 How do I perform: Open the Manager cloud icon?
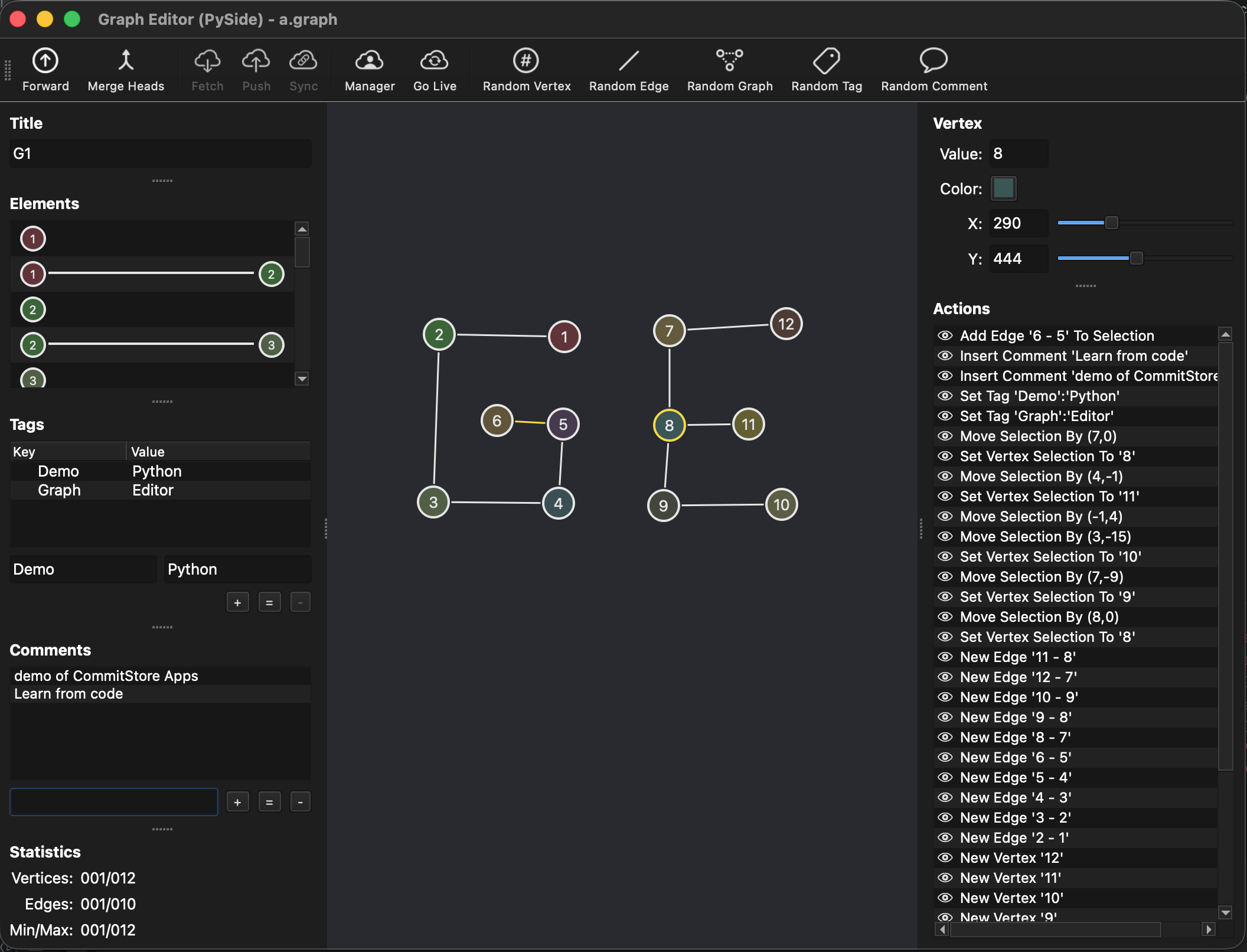pyautogui.click(x=370, y=61)
